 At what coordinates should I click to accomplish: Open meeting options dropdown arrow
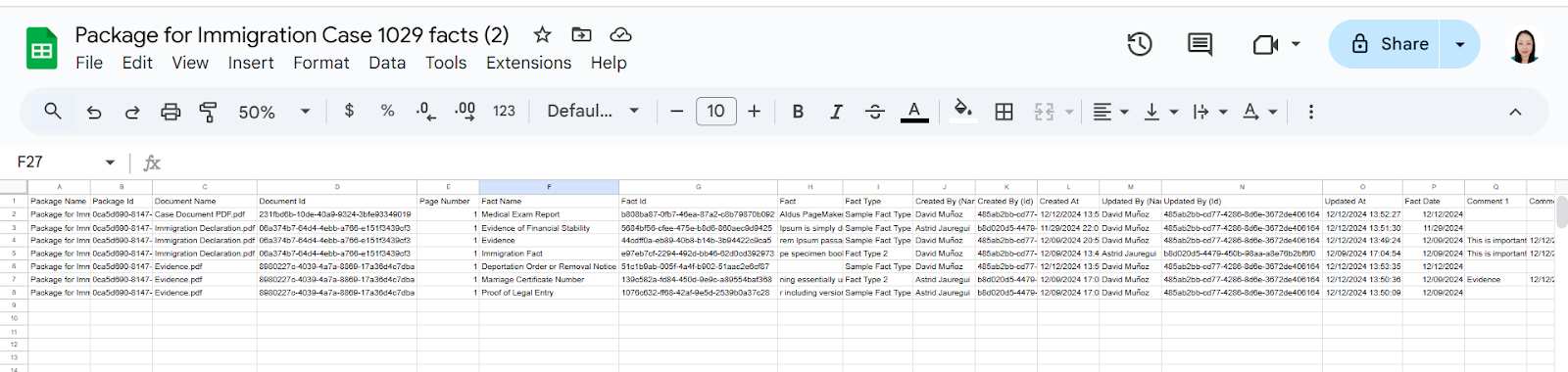pos(1296,44)
